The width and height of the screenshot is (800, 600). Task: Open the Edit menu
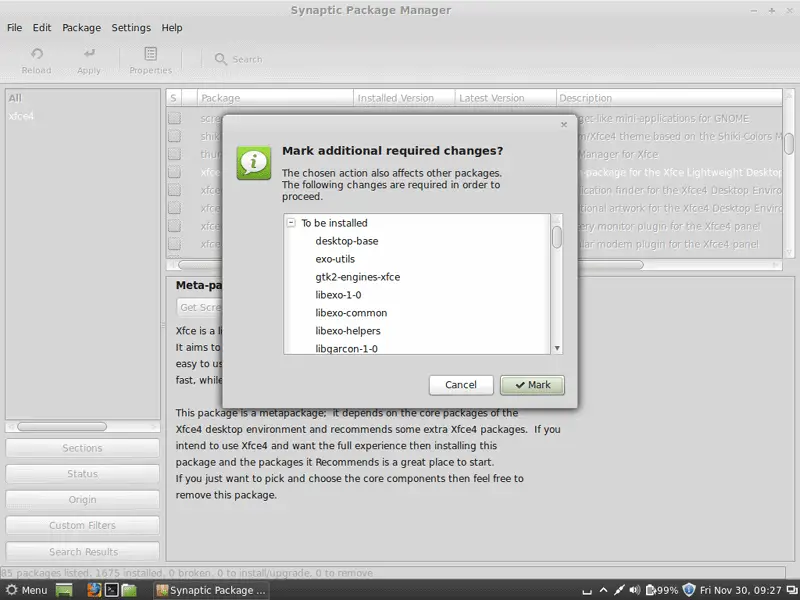click(x=42, y=28)
